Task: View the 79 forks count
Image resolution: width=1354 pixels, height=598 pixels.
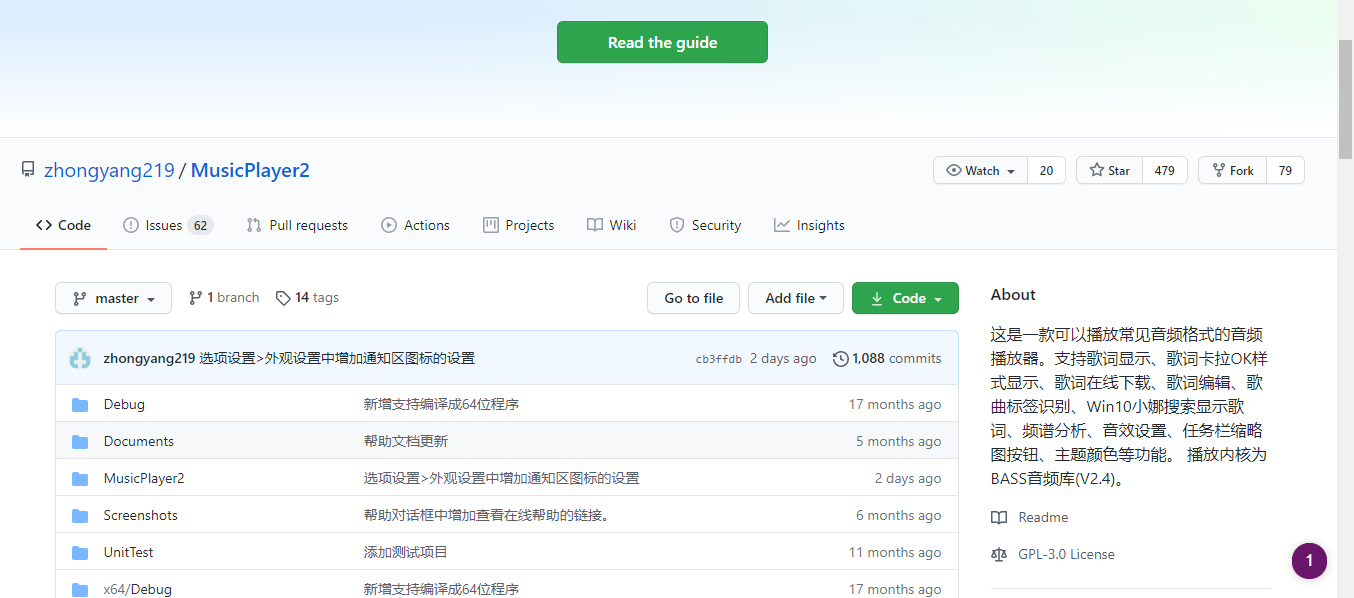Action: click(x=1285, y=170)
